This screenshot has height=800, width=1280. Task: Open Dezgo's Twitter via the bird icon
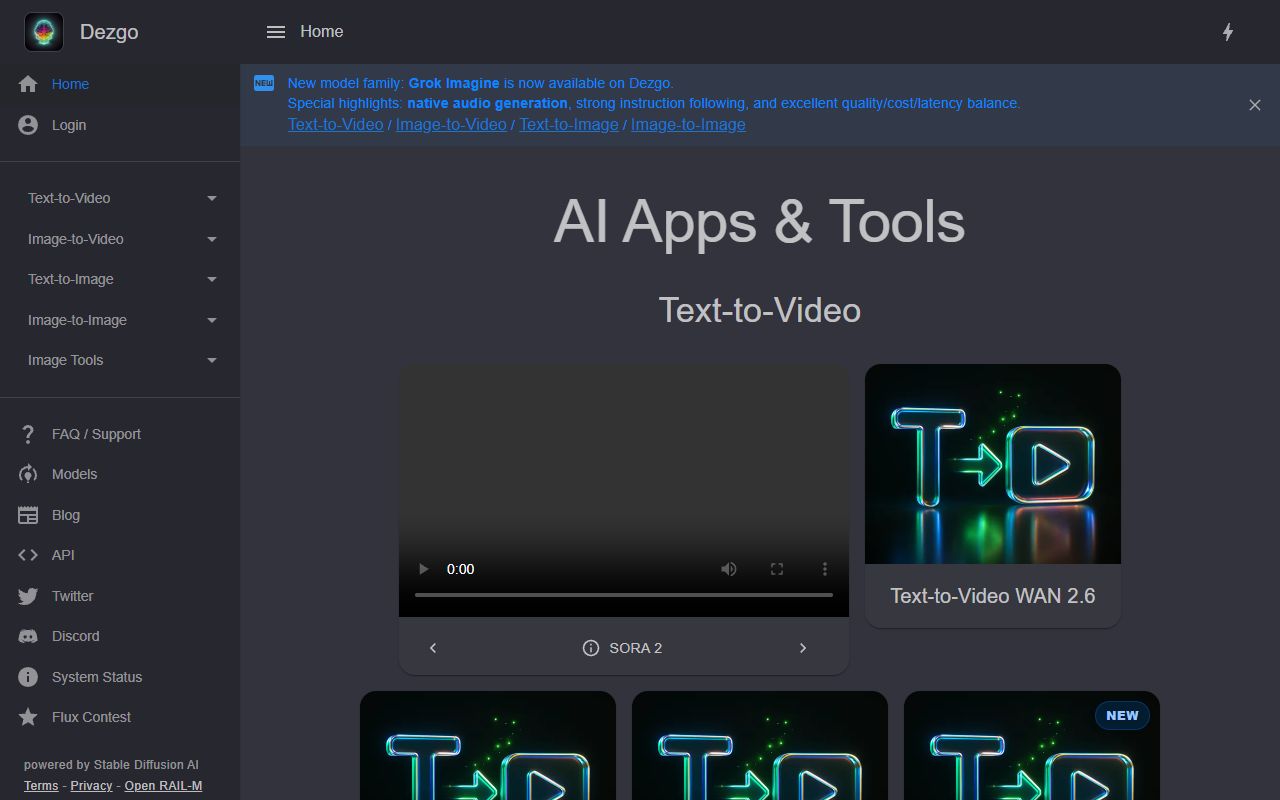point(27,596)
